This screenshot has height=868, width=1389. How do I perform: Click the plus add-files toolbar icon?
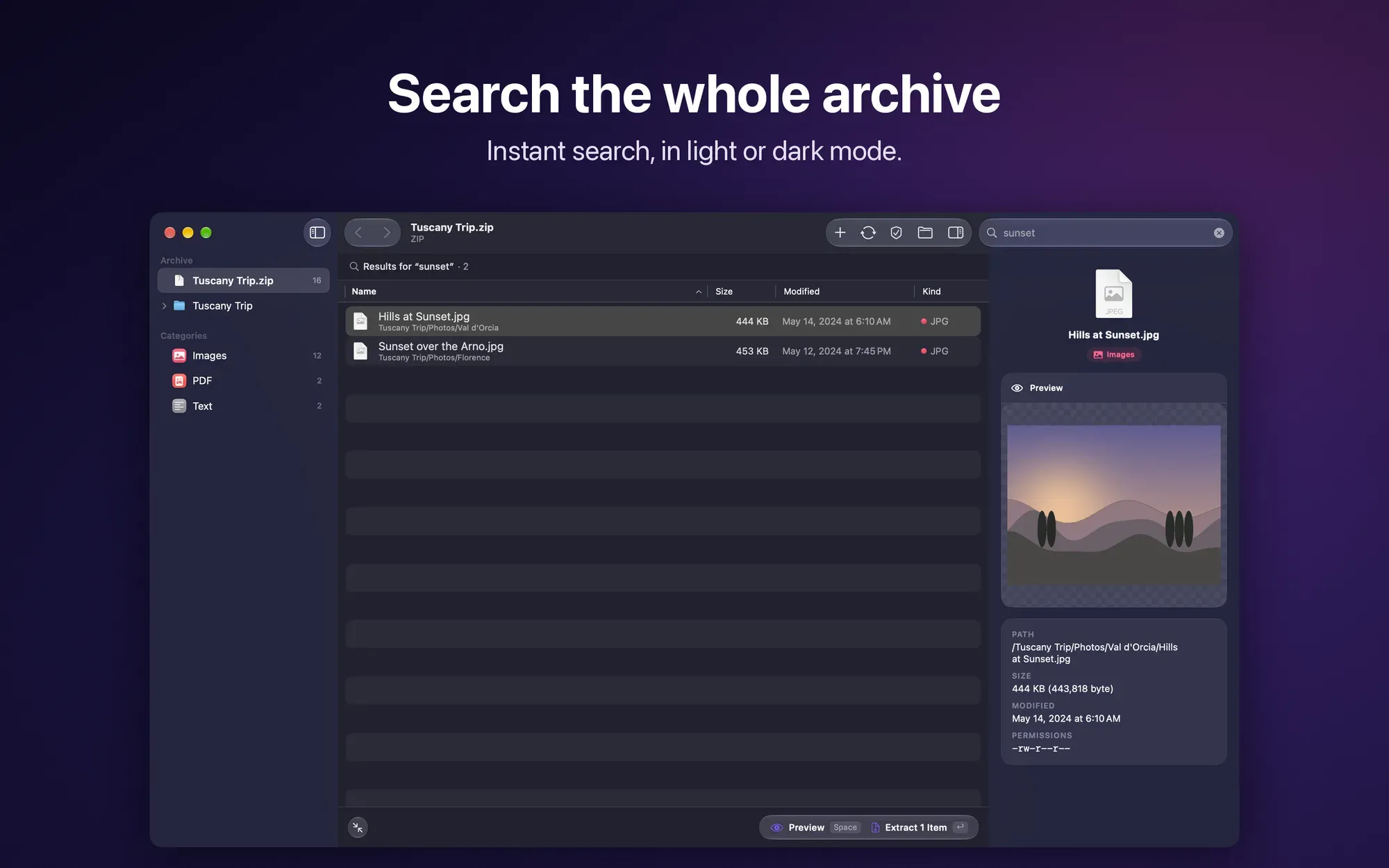coord(840,233)
